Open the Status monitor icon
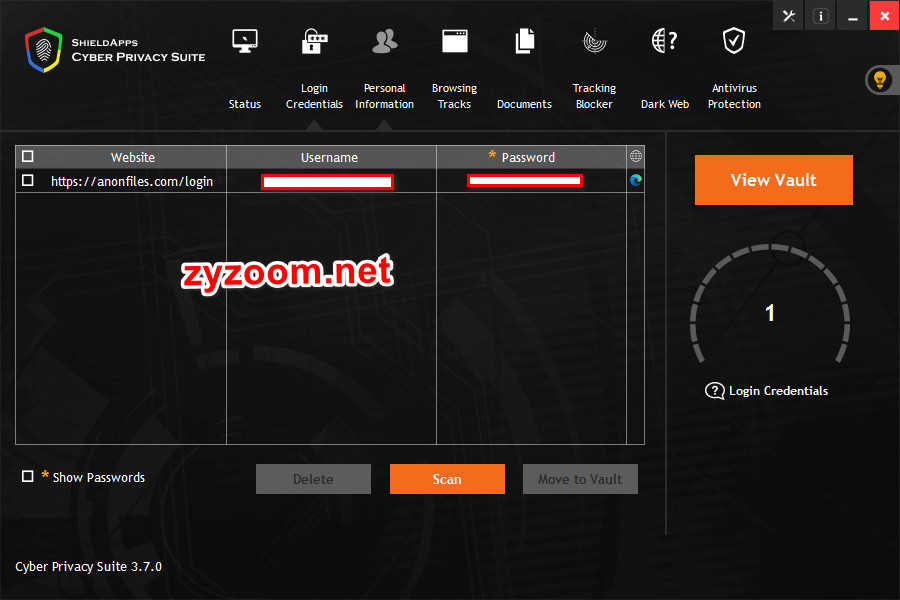This screenshot has height=600, width=900. click(x=245, y=41)
